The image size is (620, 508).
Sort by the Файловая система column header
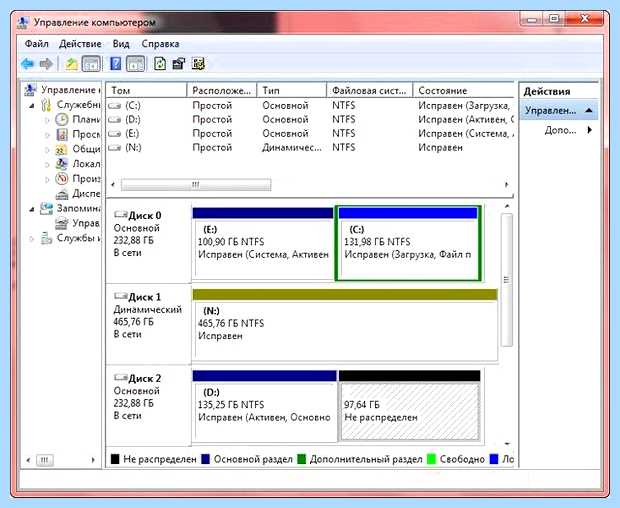[370, 91]
